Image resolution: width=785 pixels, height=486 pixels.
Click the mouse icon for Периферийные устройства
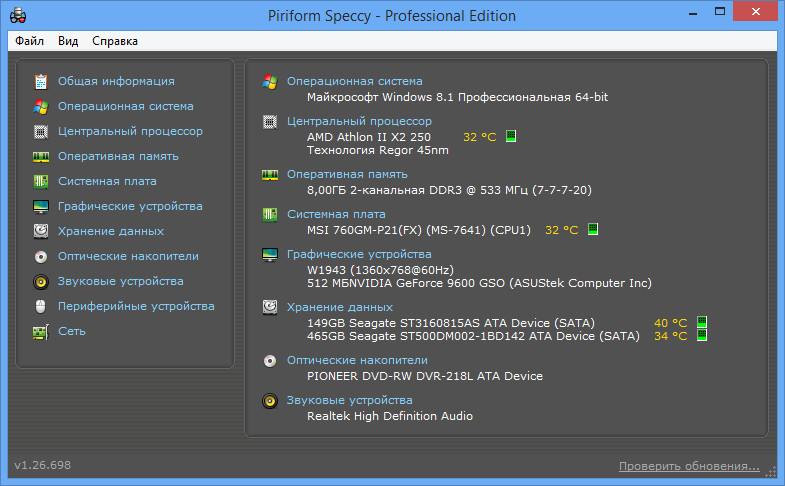coord(41,306)
